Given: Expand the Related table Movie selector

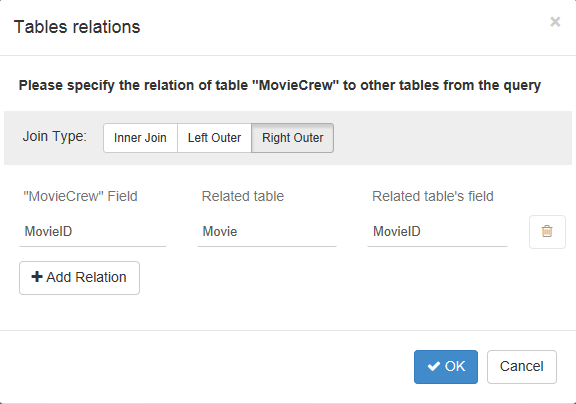Looking at the screenshot, I should pos(267,232).
